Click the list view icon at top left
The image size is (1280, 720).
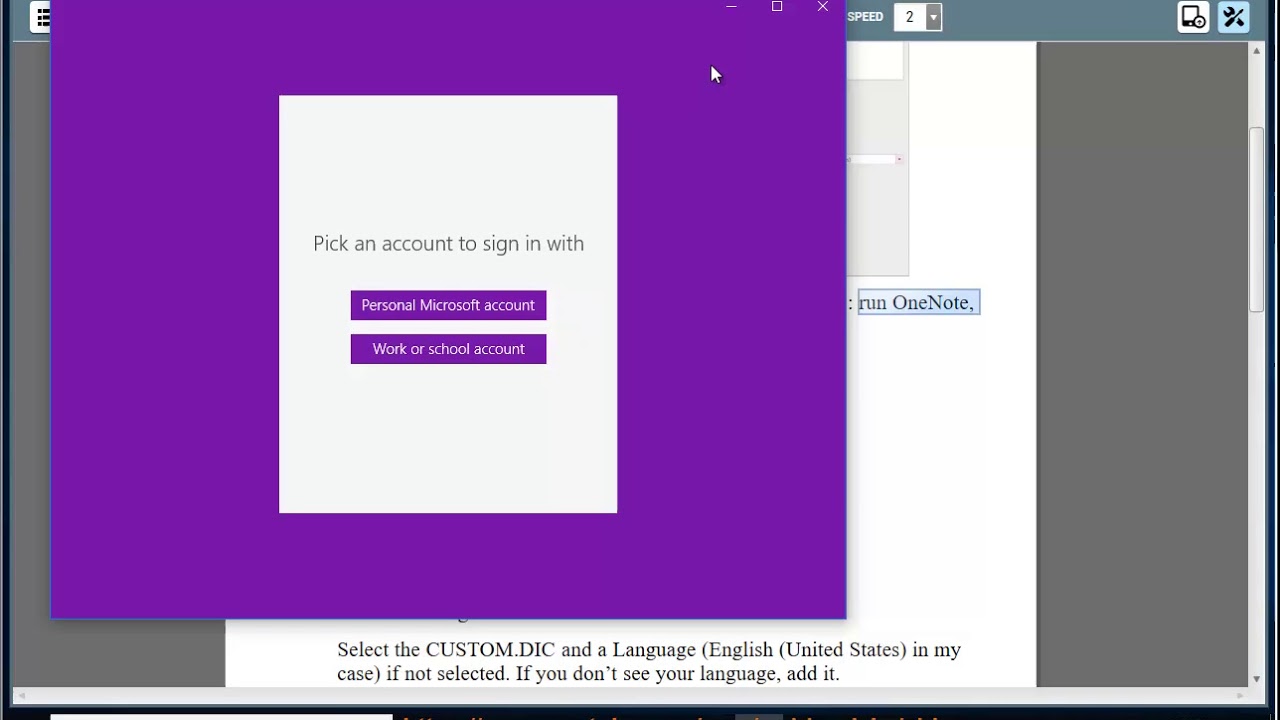(x=42, y=17)
